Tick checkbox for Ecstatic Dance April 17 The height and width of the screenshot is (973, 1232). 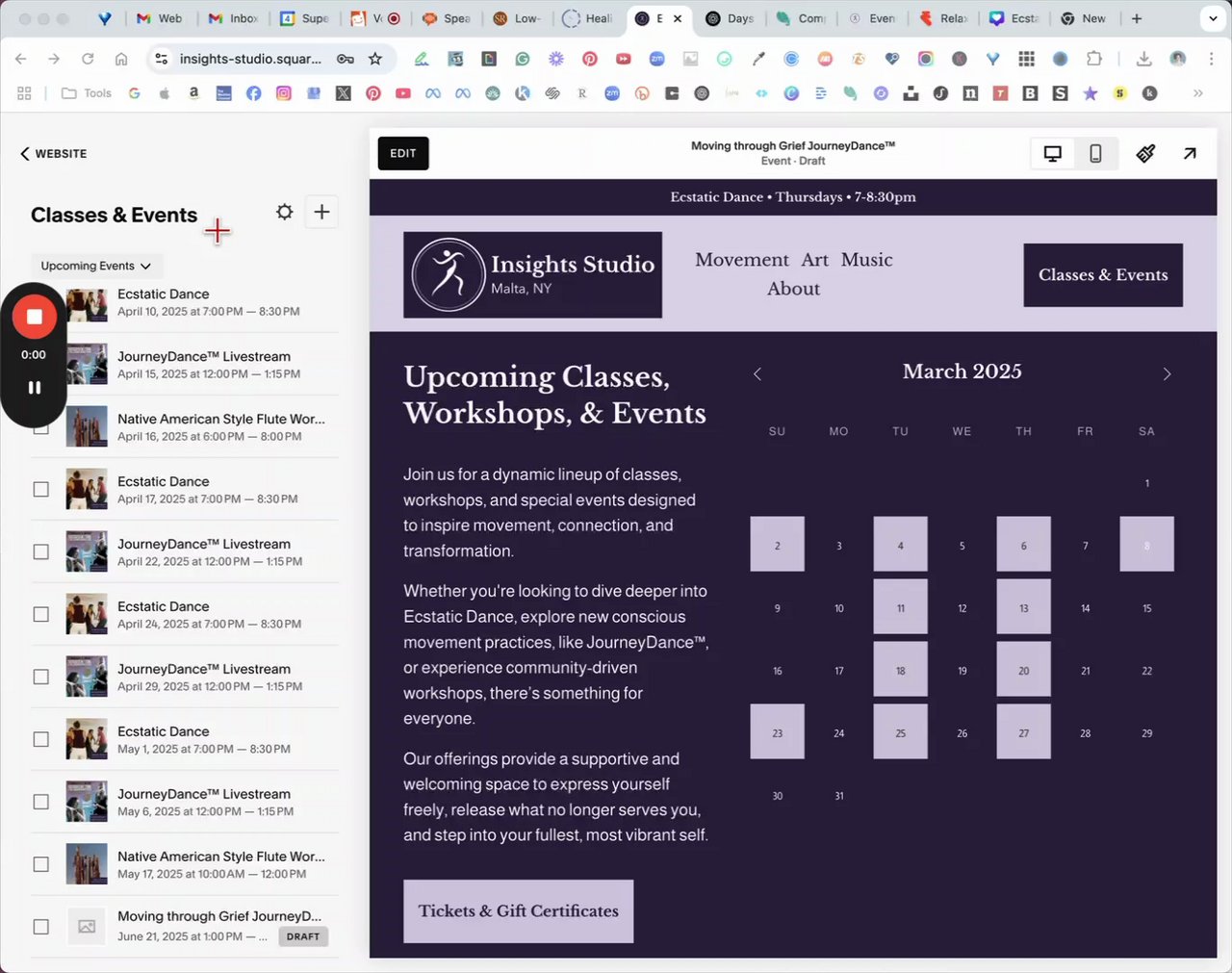[x=40, y=489]
